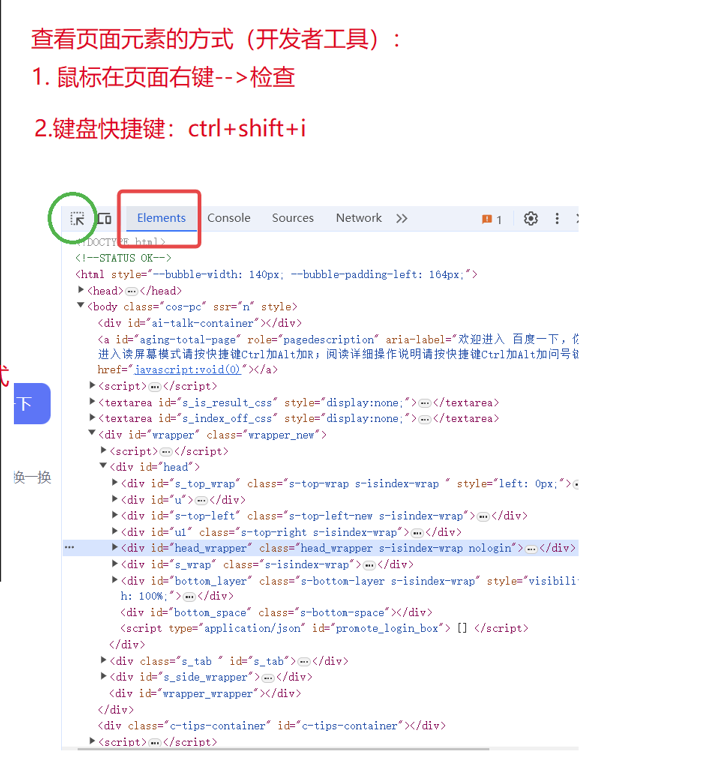Expand the head_wrapper div node
Screen dimensions: 702x773
point(115,547)
